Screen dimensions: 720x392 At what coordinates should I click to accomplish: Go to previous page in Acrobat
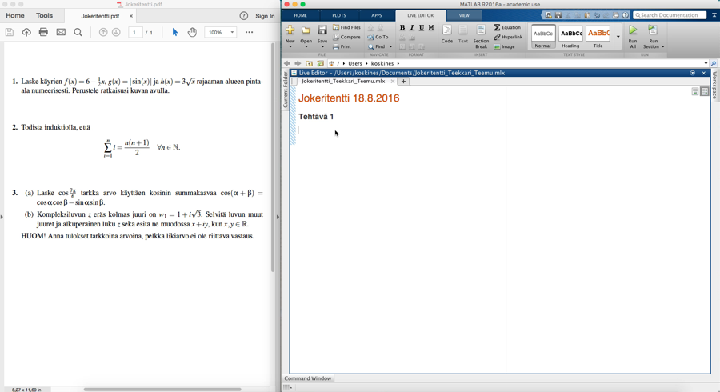pos(103,32)
